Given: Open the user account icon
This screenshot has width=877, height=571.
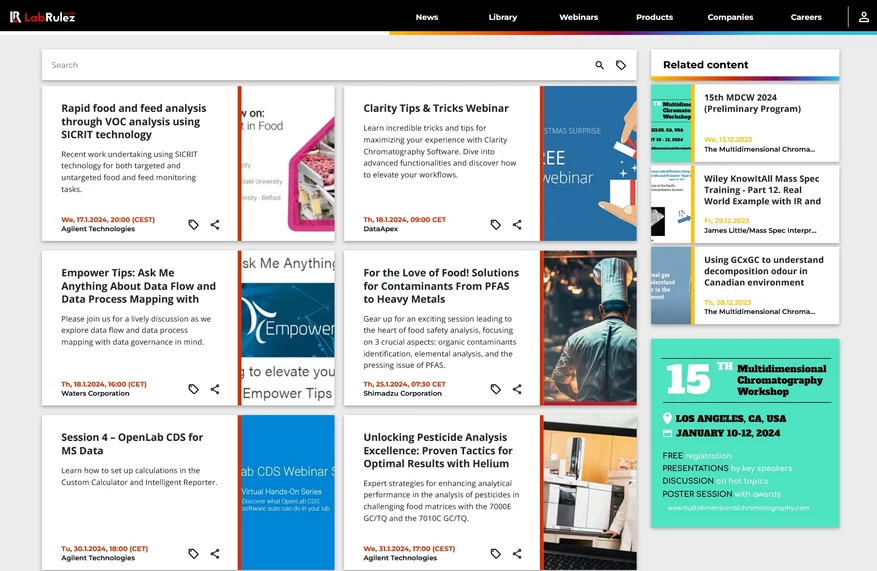Looking at the screenshot, I should coord(864,17).
